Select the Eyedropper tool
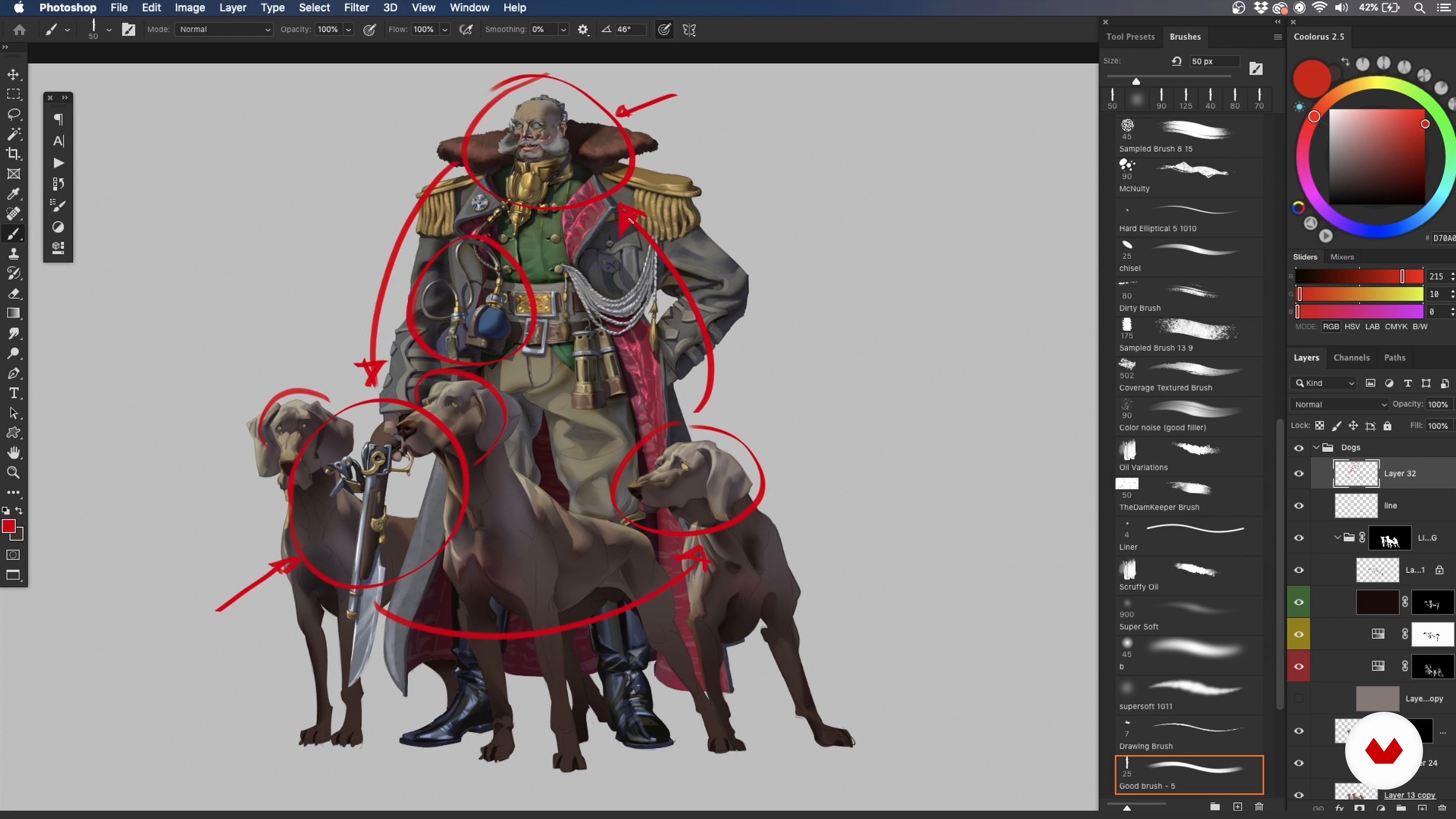1456x819 pixels. pos(14,193)
